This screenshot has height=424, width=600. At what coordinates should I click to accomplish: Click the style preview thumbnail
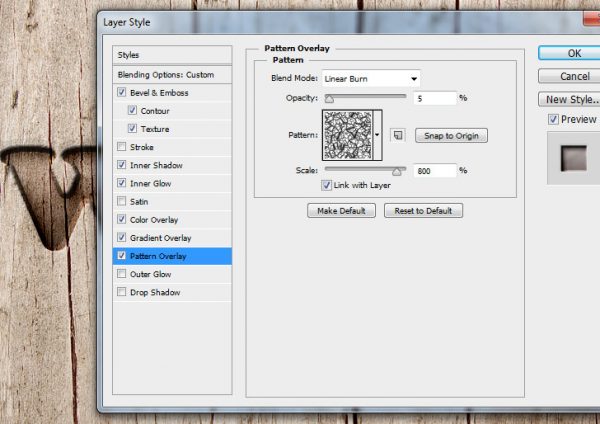(573, 159)
